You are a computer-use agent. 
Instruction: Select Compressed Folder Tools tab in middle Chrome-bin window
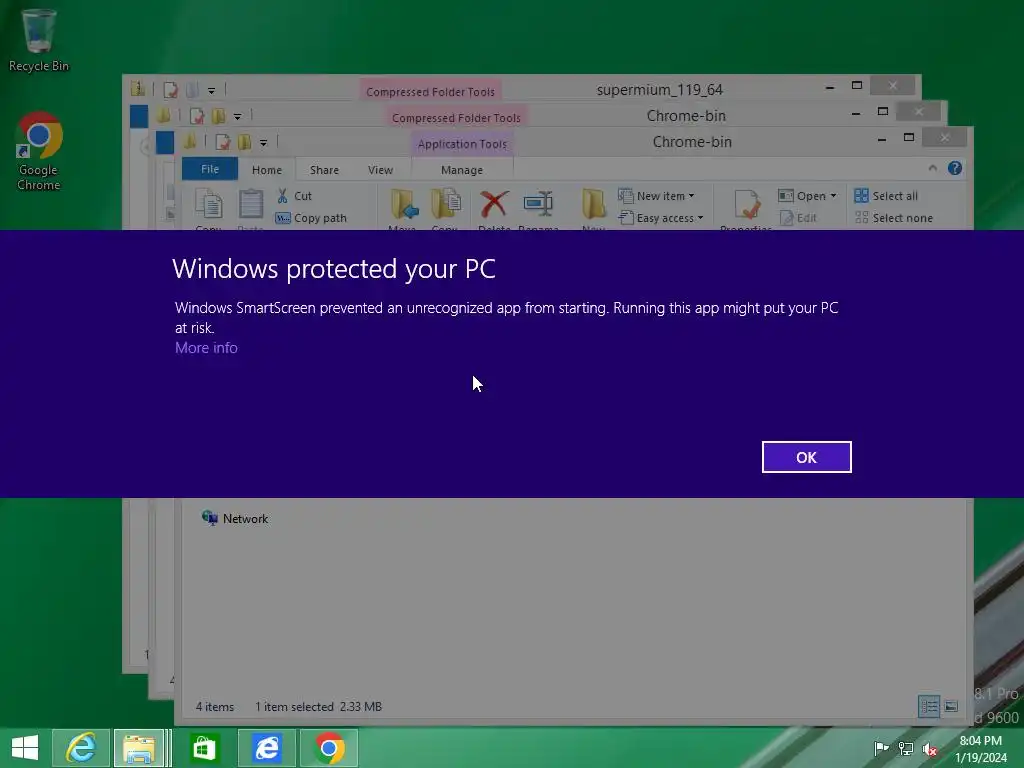pos(456,118)
